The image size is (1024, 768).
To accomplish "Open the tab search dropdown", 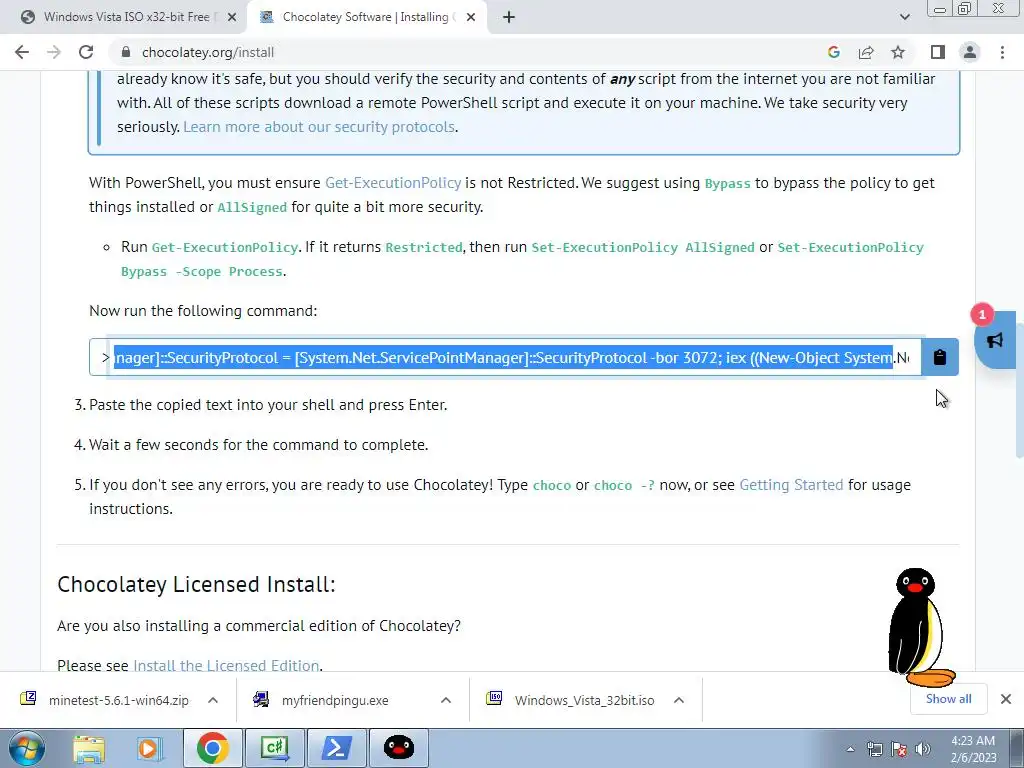I will [904, 17].
